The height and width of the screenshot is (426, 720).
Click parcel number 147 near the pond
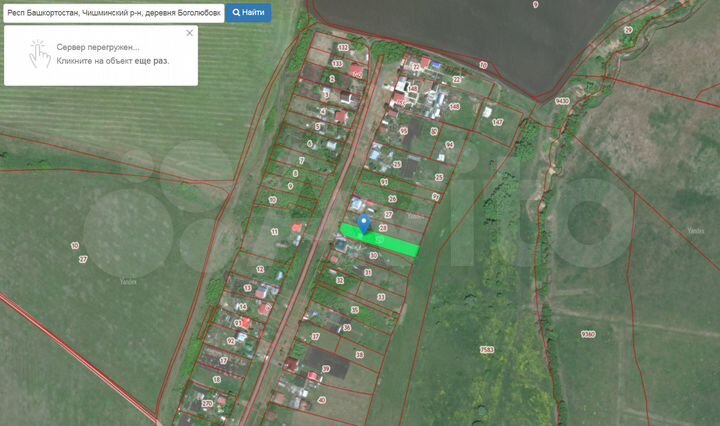tap(497, 122)
